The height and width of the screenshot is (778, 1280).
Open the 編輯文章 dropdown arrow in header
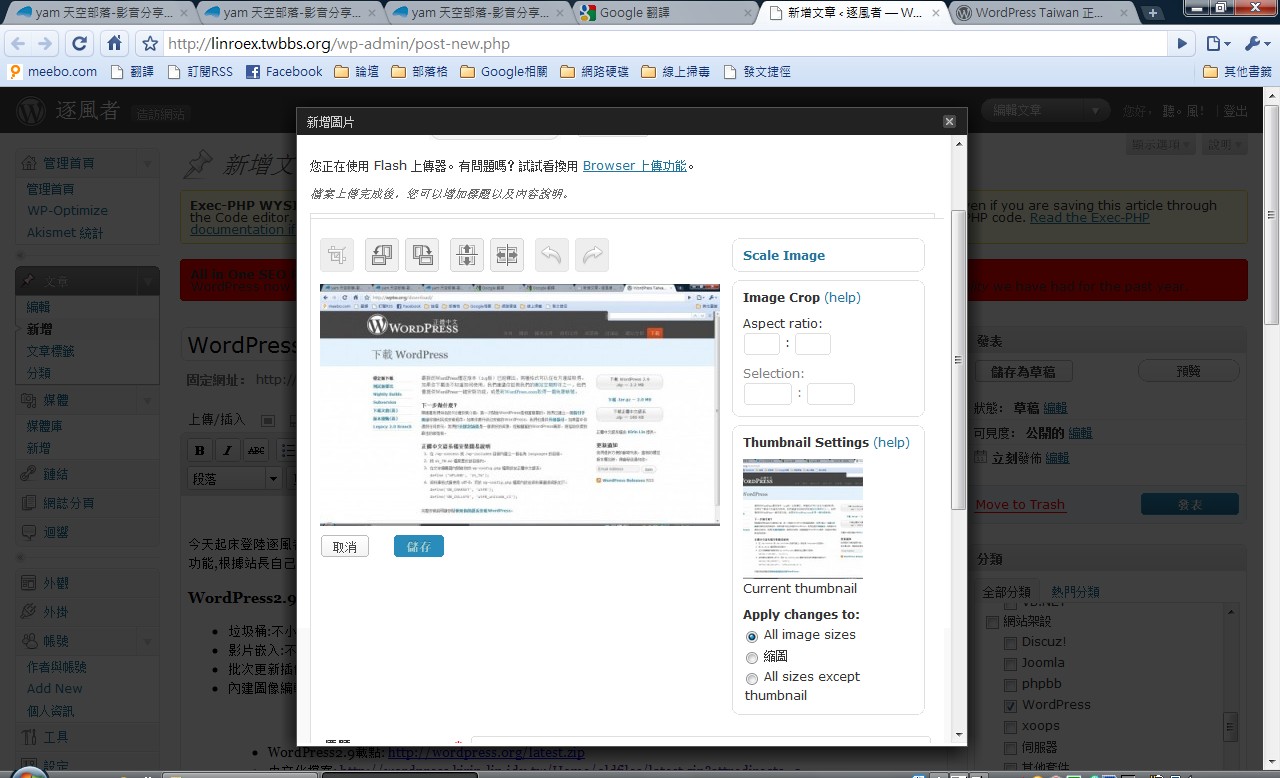pos(1096,111)
